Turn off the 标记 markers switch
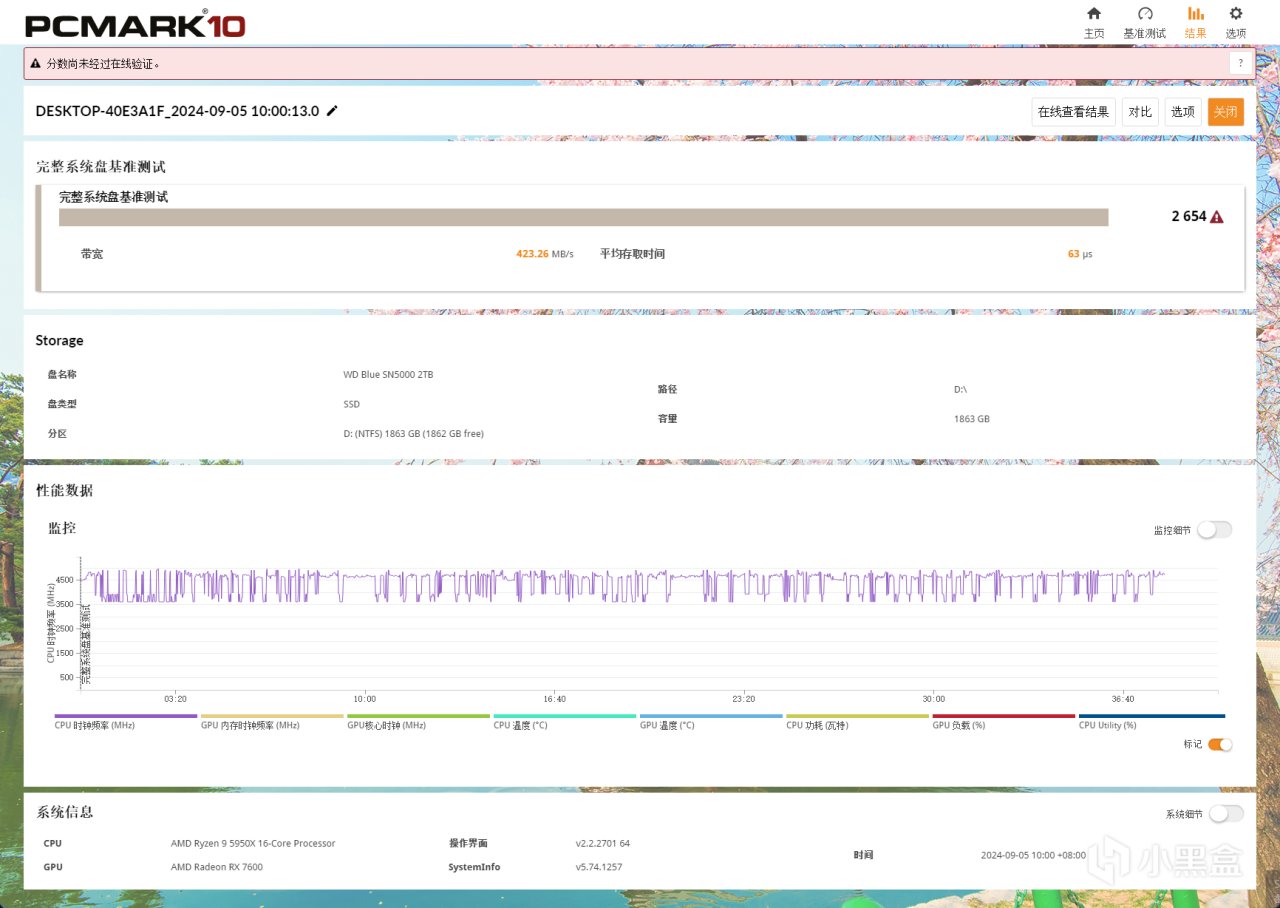1280x908 pixels. [1220, 744]
